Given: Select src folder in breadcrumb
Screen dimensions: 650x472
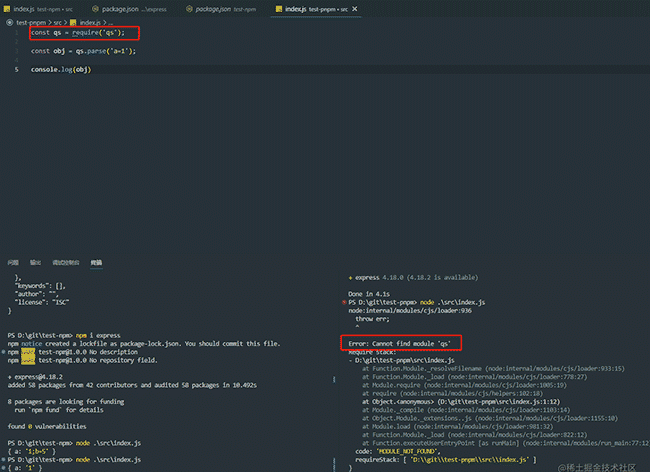Looking at the screenshot, I should click(58, 22).
